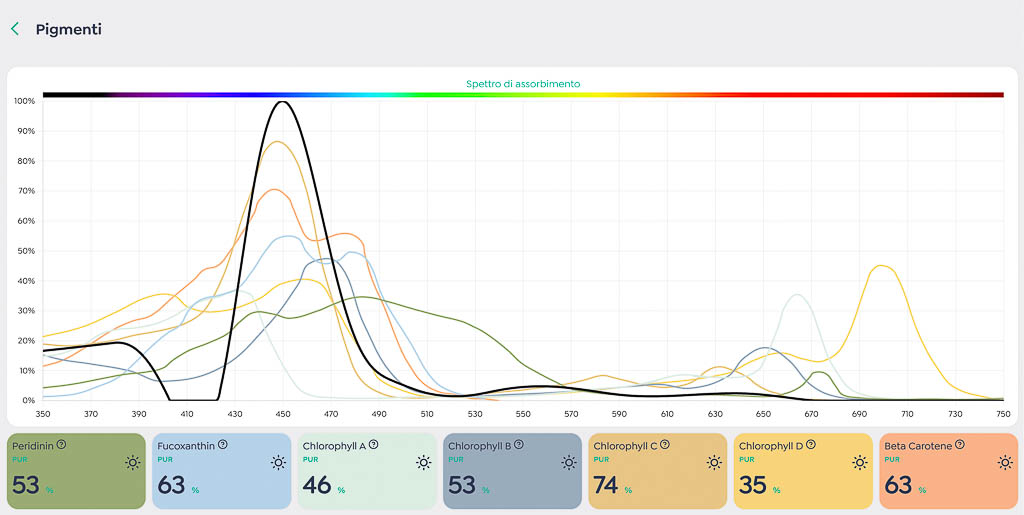1024x515 pixels.
Task: Click the 'Pigmenti' page title
Action: [x=68, y=29]
